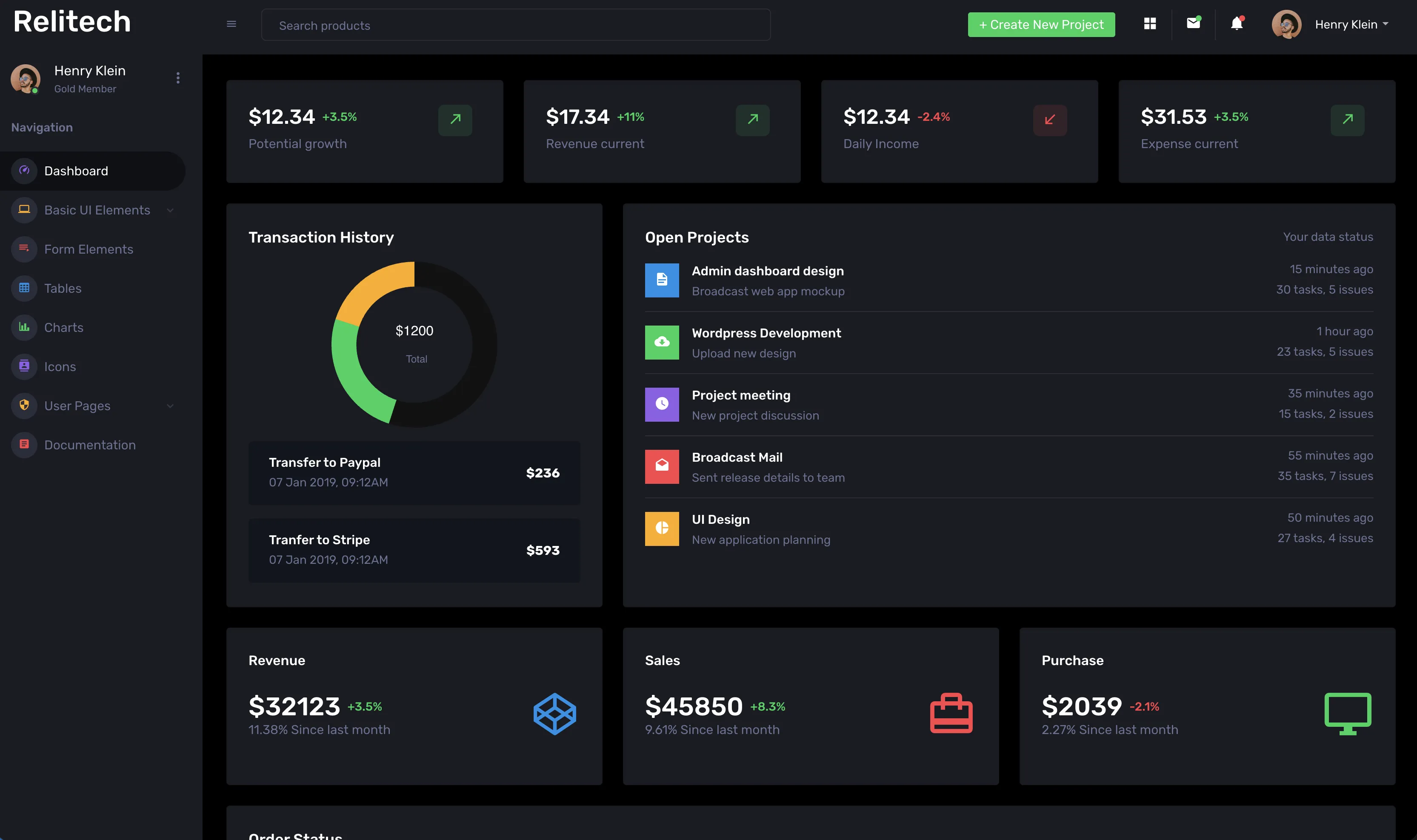This screenshot has height=840, width=1417.
Task: Open the Broadcast Mail project
Action: coord(737,457)
